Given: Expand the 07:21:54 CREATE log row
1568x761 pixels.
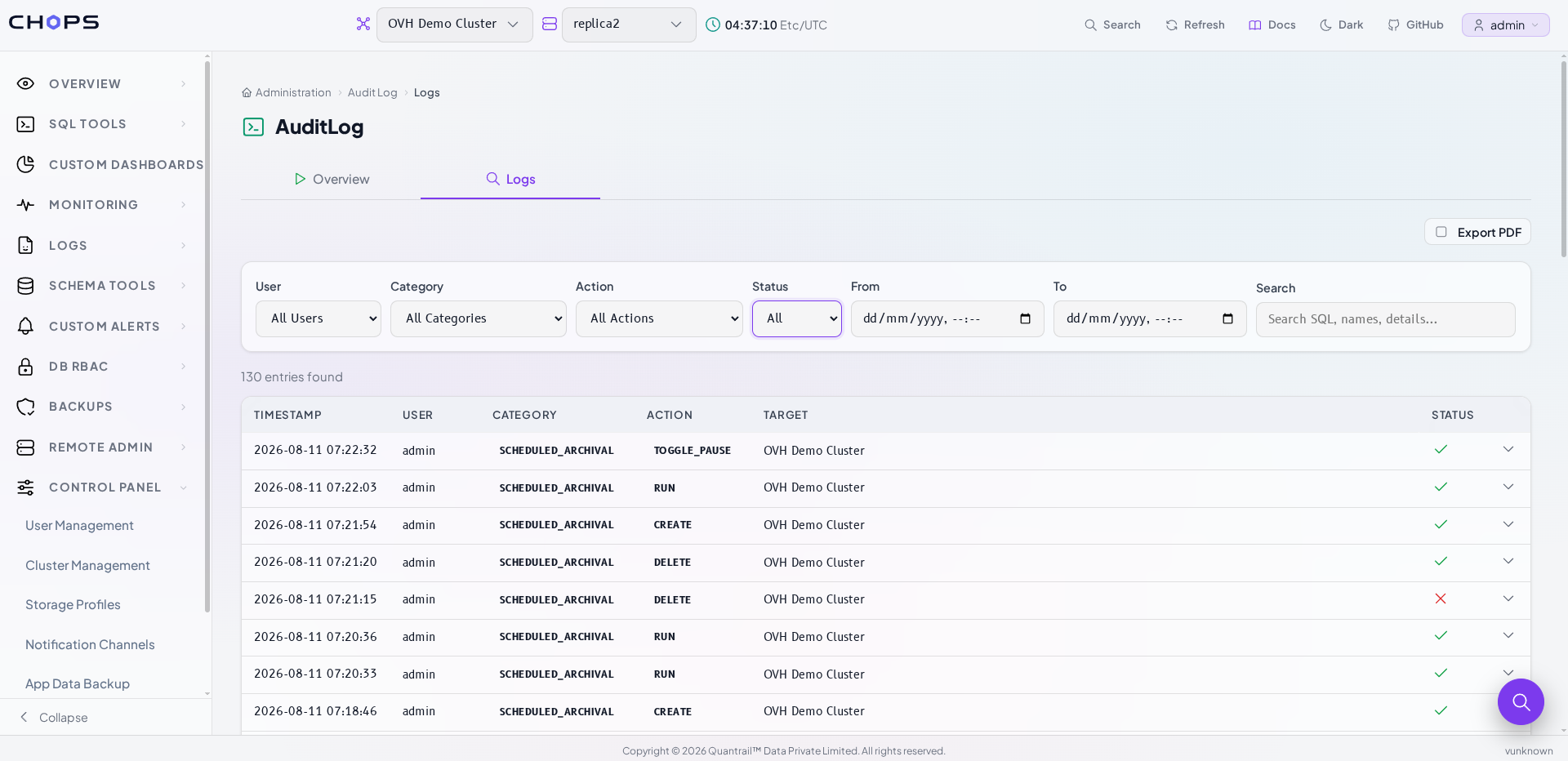Looking at the screenshot, I should click(1508, 524).
